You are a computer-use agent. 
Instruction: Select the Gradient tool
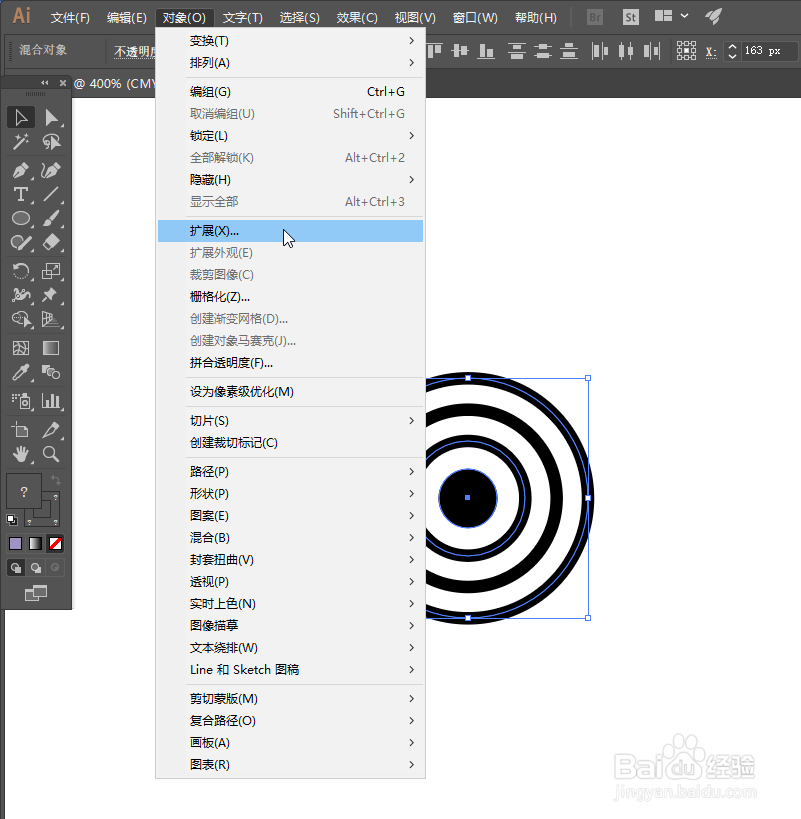51,348
